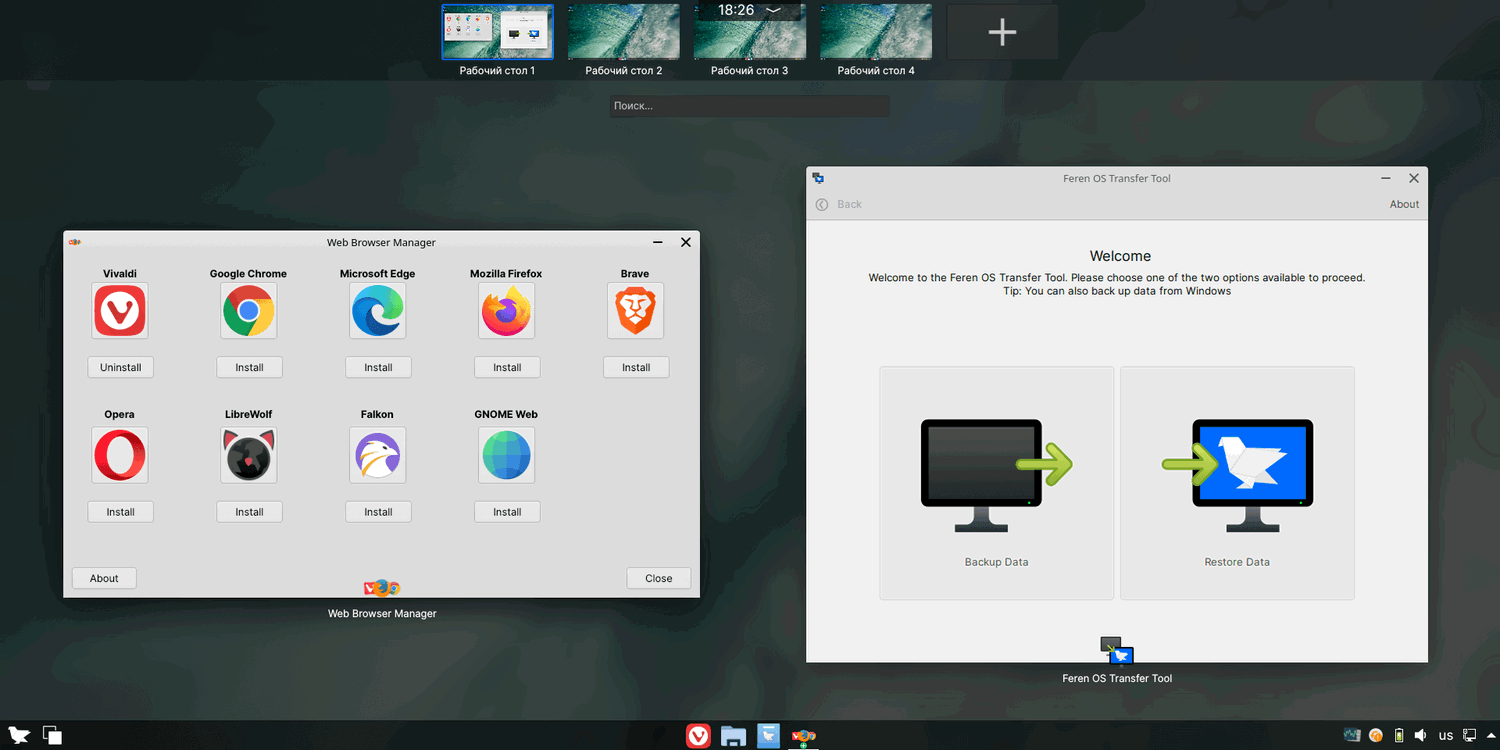Open the system monitor tray icon
1500x750 pixels.
[1353, 736]
